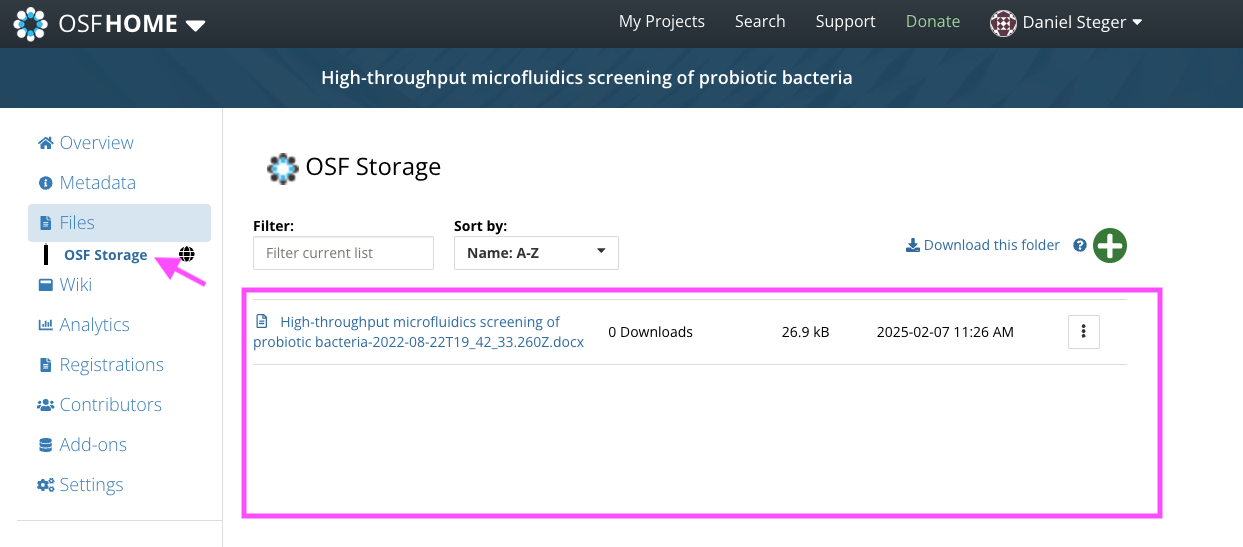Click the Filter current list field
Viewport: 1243px width, 547px height.
click(343, 253)
